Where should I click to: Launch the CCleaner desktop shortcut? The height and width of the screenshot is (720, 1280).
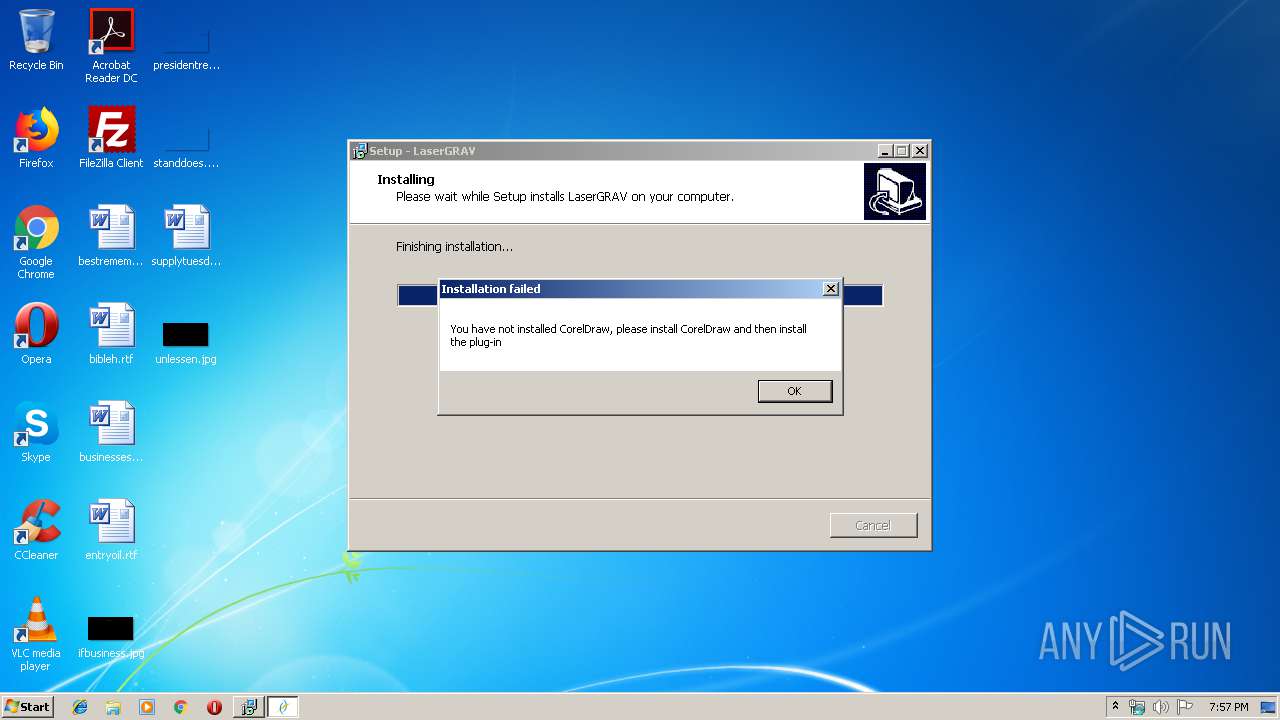(x=36, y=531)
